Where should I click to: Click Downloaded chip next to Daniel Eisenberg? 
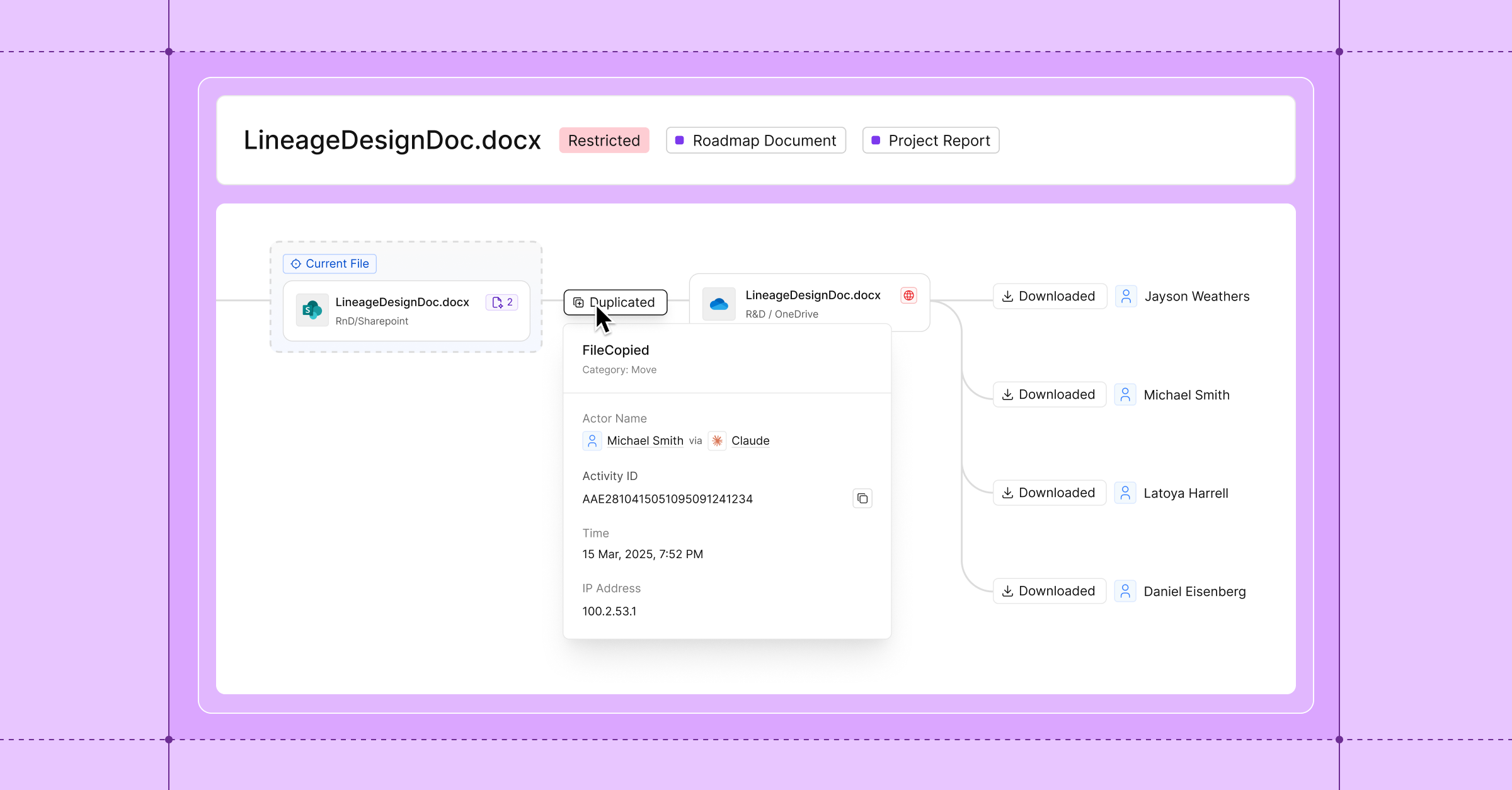coord(1049,591)
